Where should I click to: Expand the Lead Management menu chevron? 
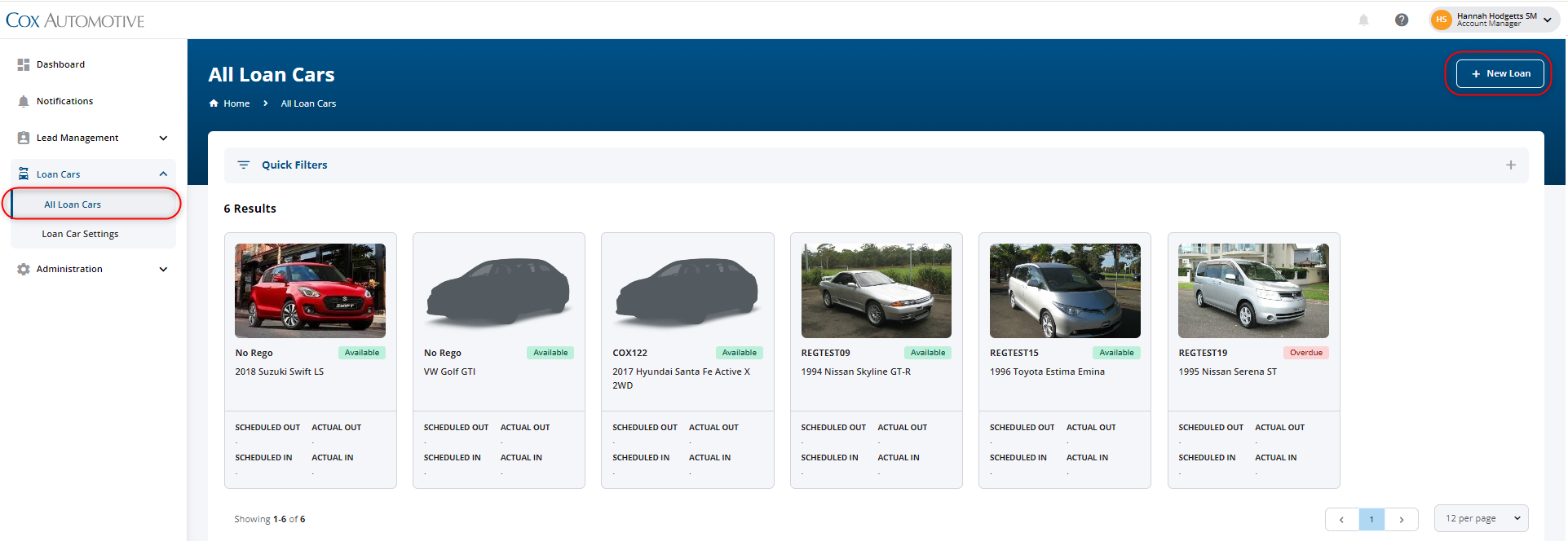[x=163, y=138]
